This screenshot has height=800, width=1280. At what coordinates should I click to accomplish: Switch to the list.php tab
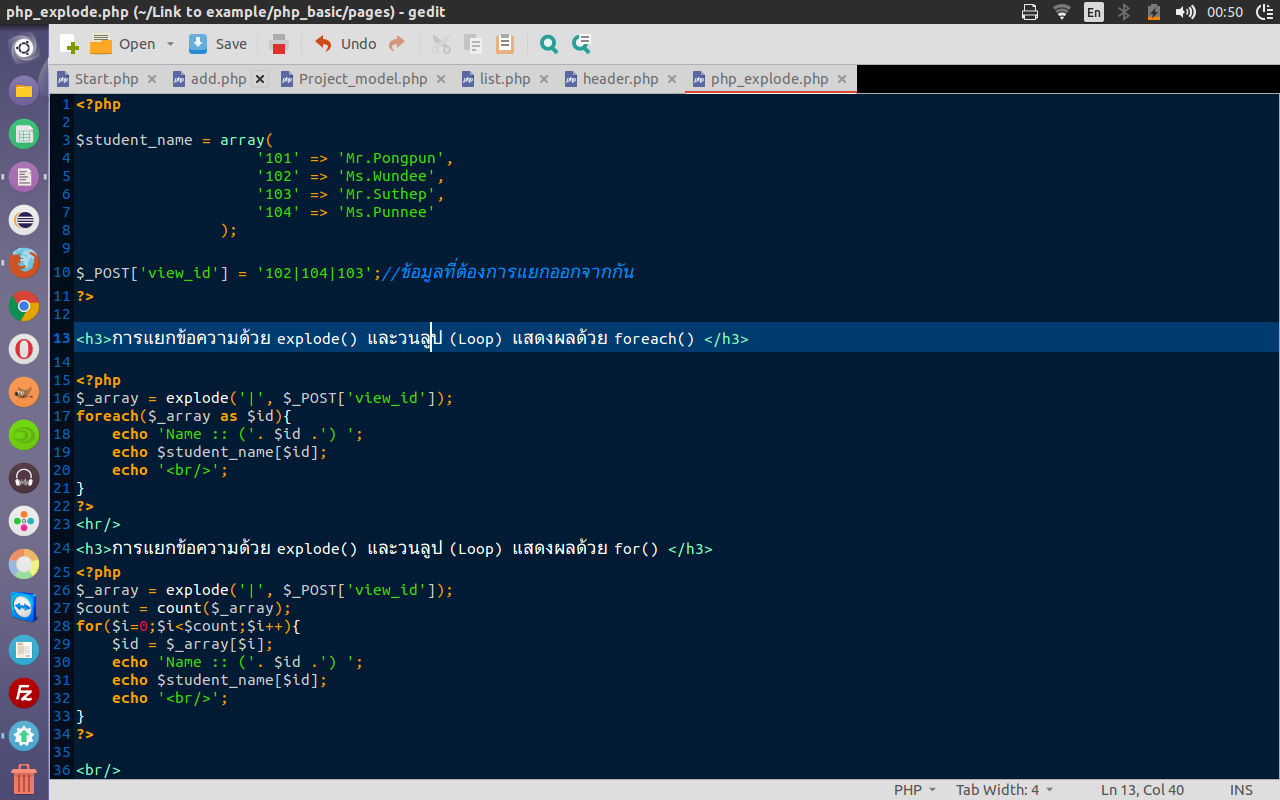[505, 78]
